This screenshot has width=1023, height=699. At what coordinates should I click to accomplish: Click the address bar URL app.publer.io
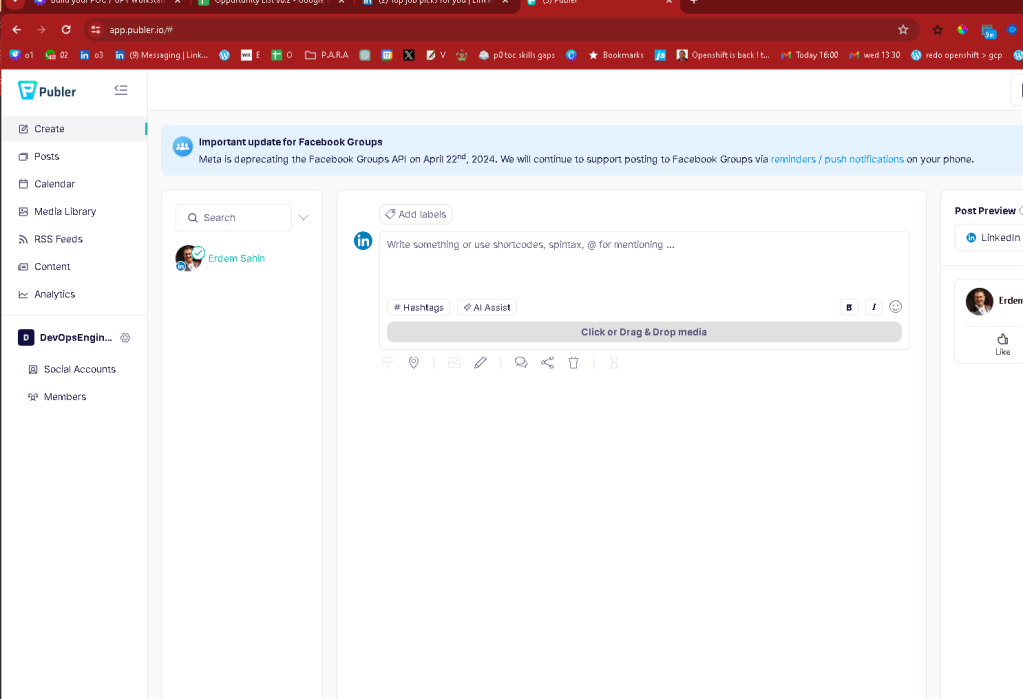[141, 29]
